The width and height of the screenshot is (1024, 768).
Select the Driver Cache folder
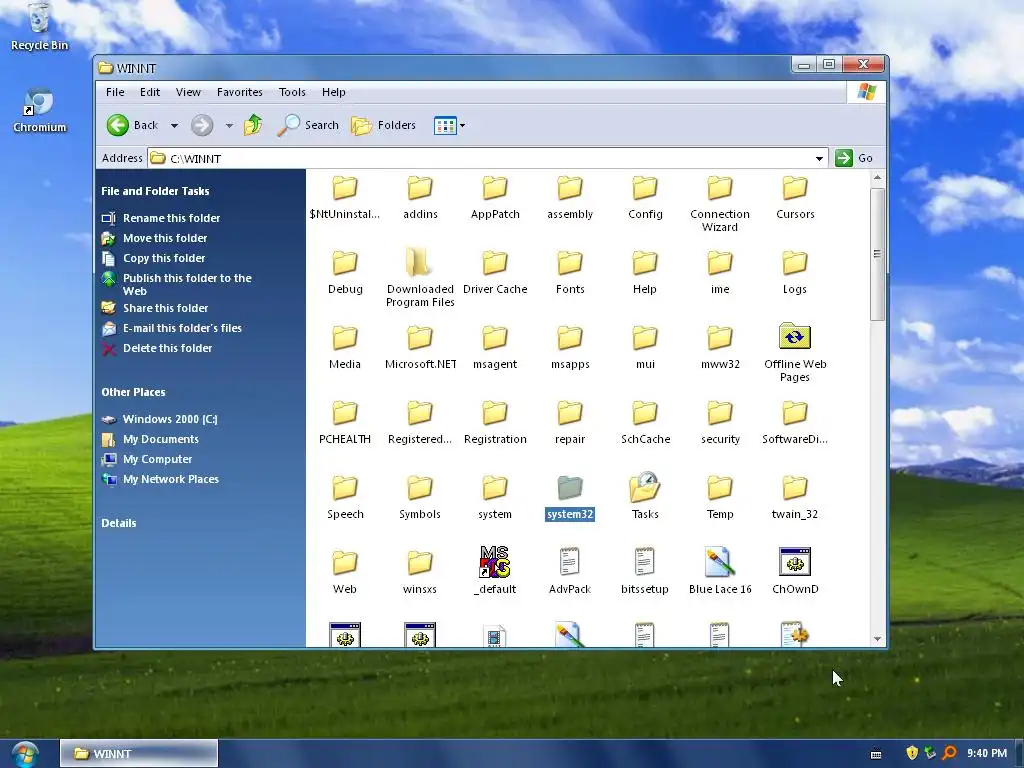494,272
